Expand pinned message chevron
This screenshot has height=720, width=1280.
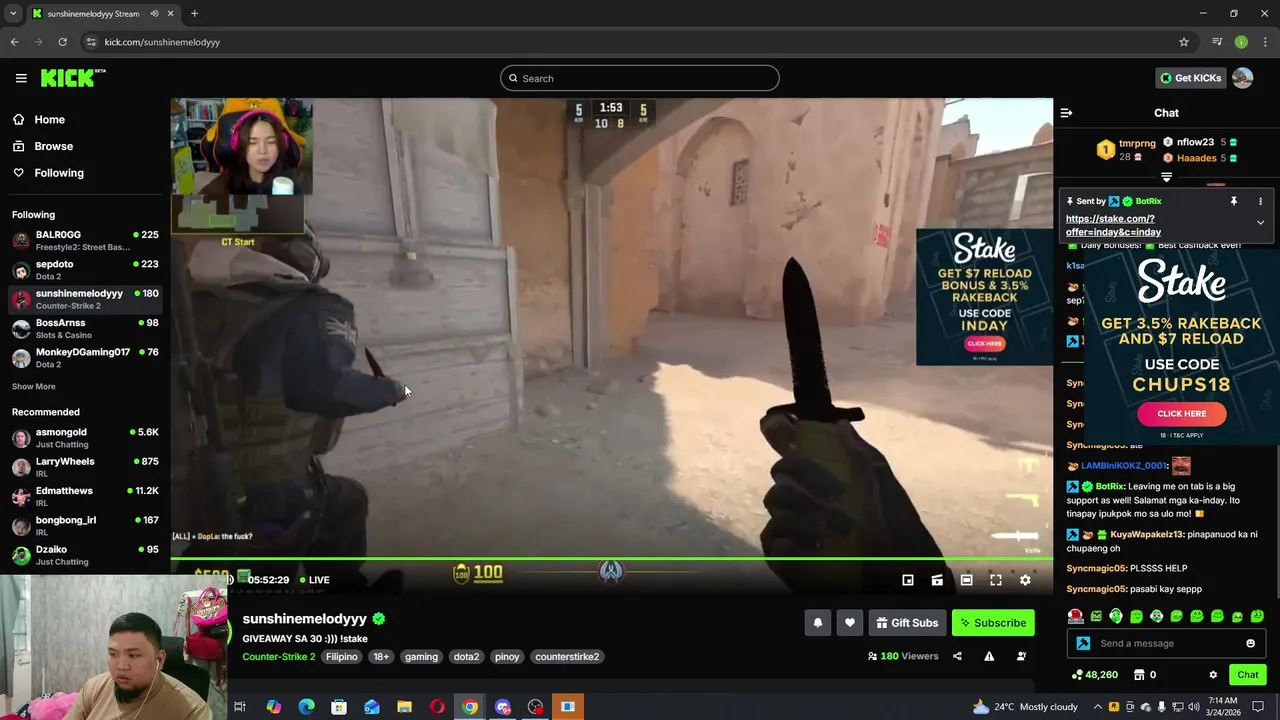click(1260, 222)
